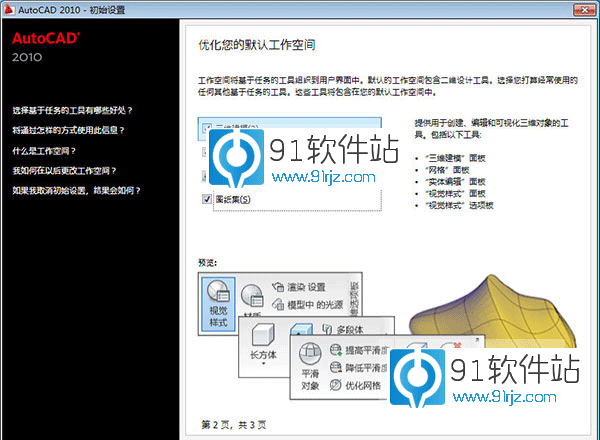Image resolution: width=600 pixels, height=440 pixels.
Task: Open link 我如何在以后更改工作空间？
Action: tap(65, 171)
